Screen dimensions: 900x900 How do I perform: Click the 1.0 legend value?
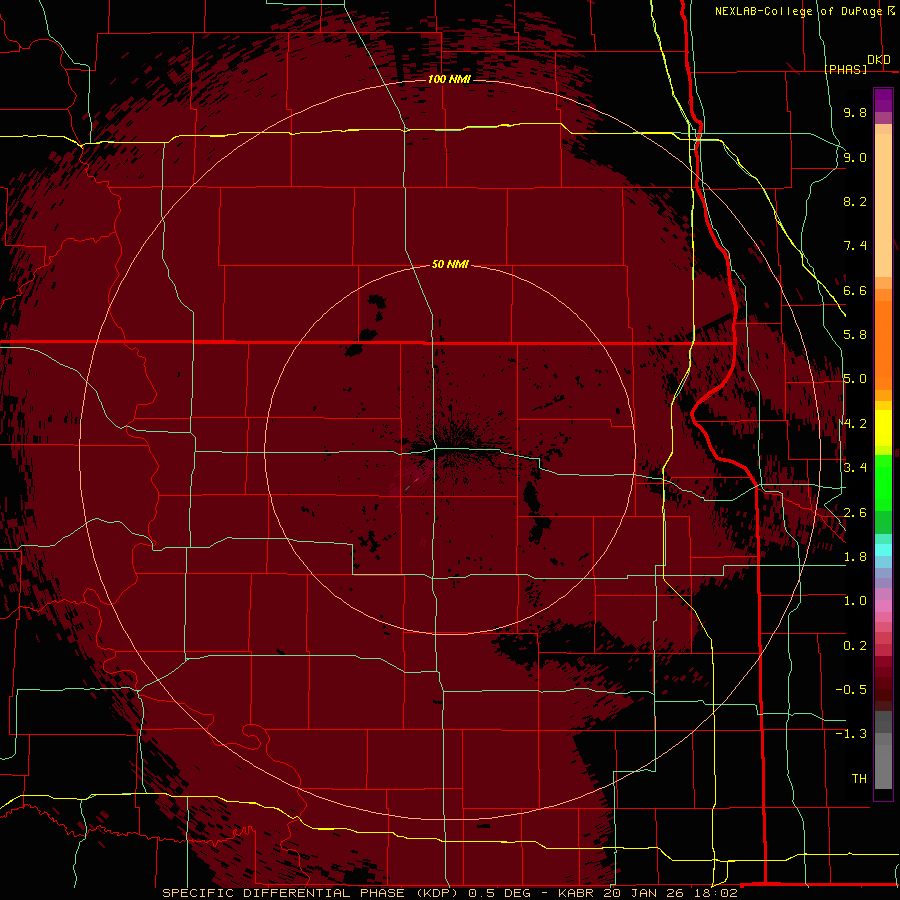coord(855,601)
